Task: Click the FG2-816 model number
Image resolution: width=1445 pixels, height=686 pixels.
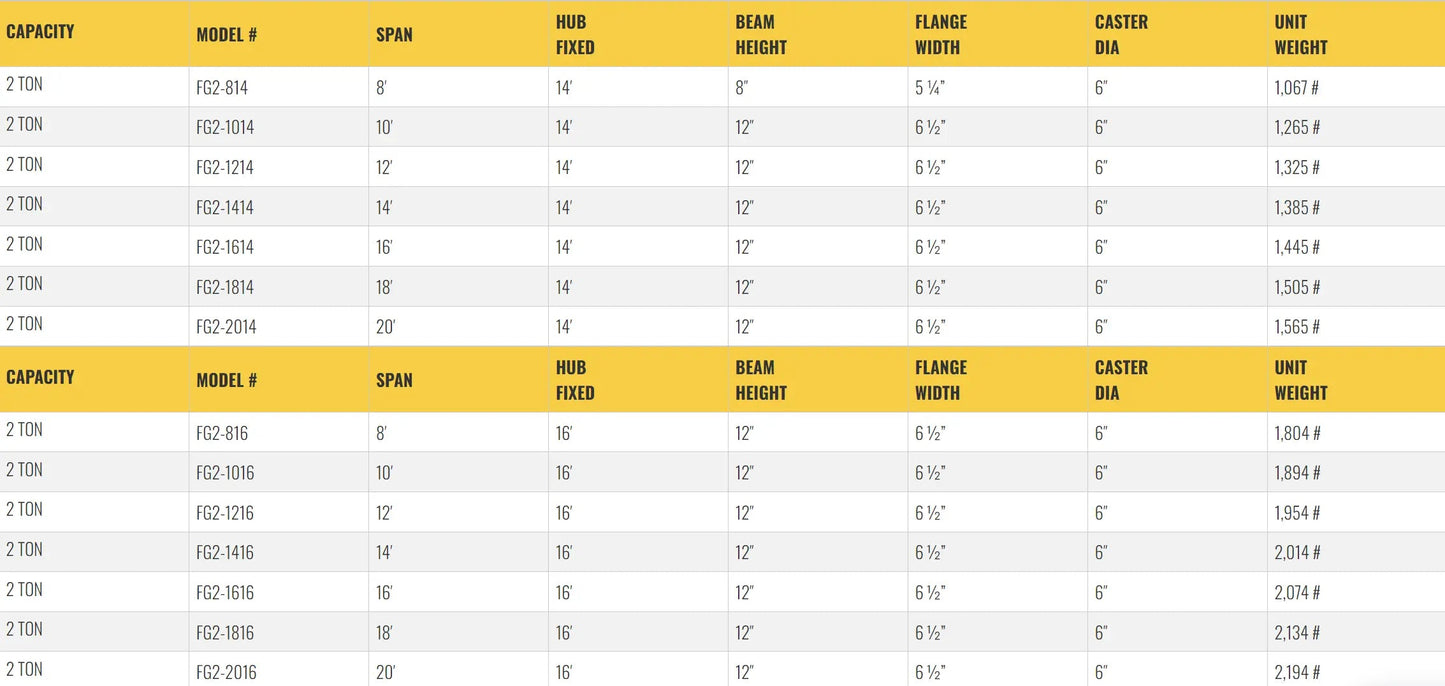Action: click(222, 433)
